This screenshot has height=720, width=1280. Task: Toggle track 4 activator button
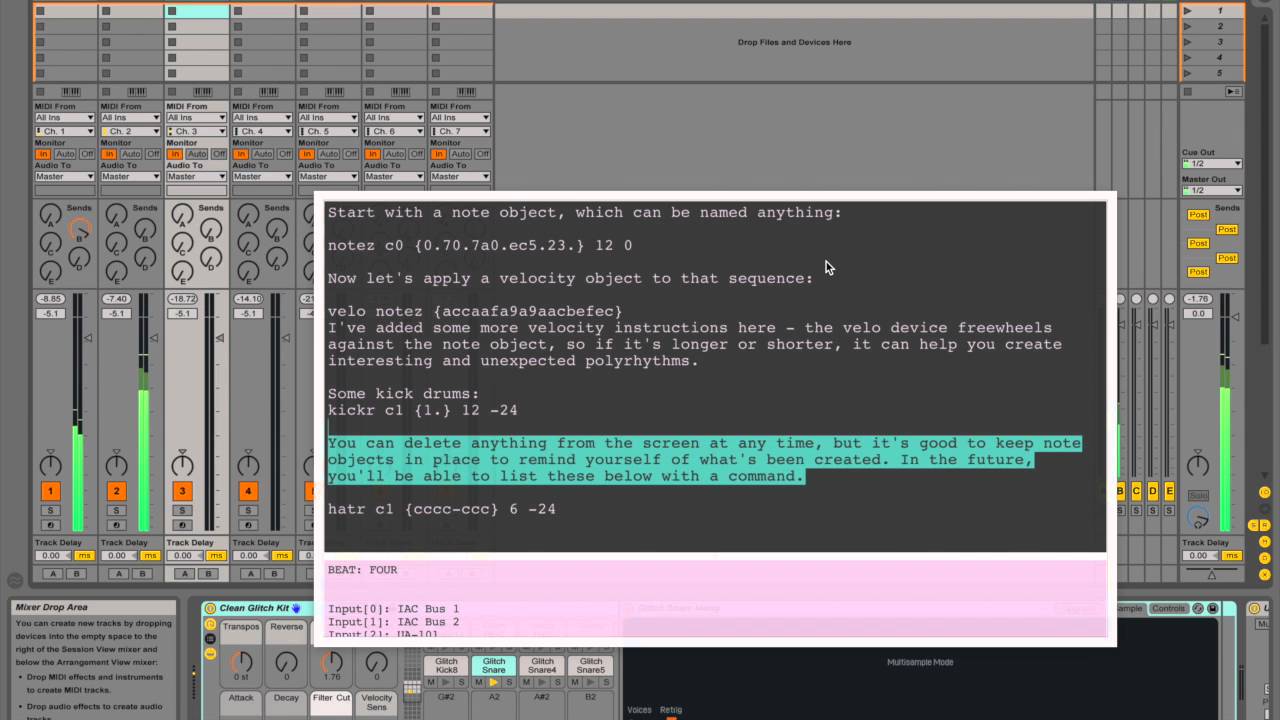click(248, 491)
